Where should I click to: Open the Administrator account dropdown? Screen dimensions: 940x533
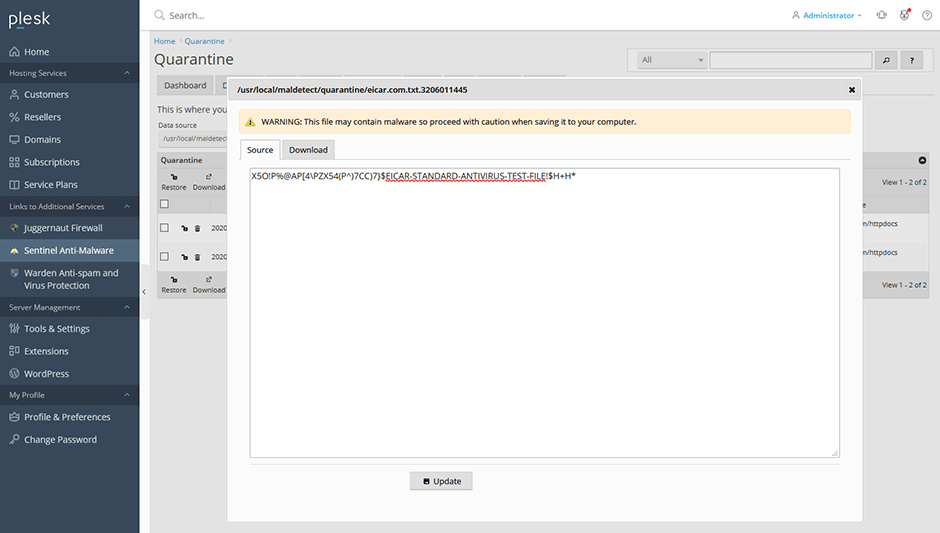point(827,15)
